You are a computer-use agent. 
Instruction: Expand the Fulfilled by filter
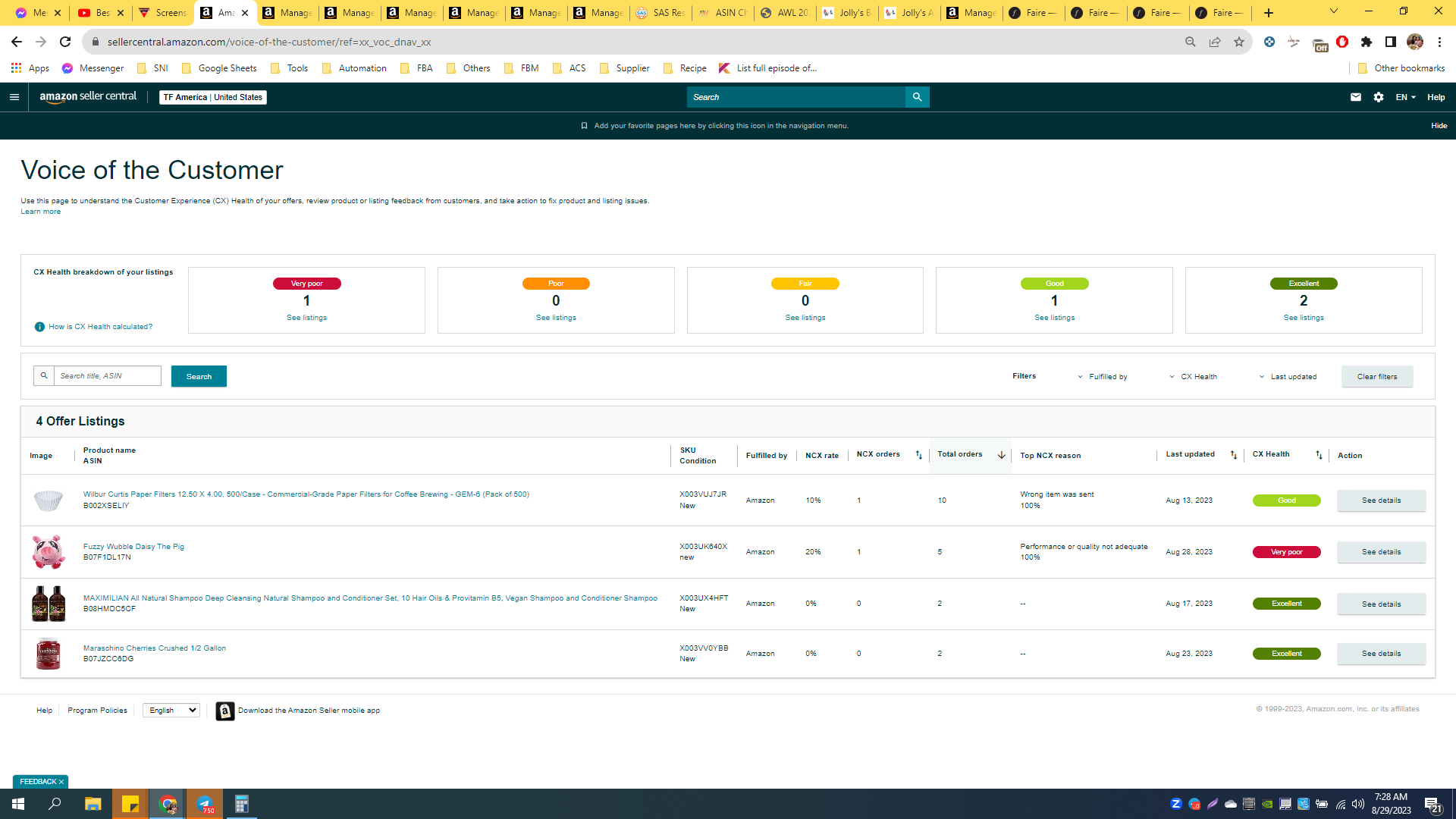click(x=1103, y=377)
